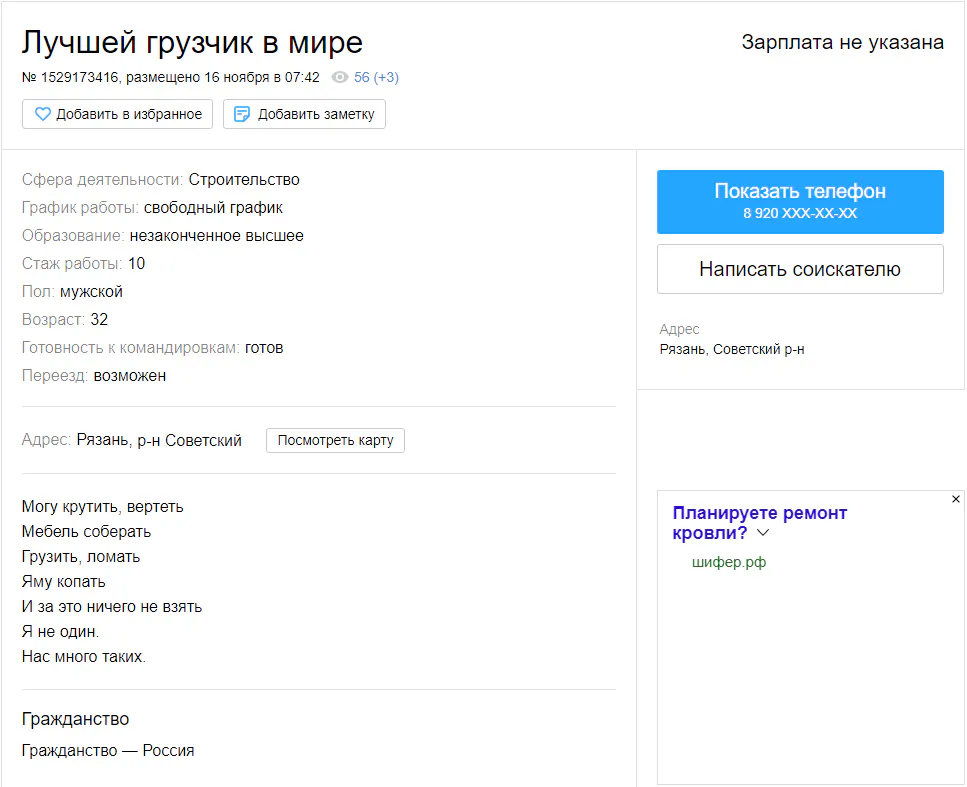The width and height of the screenshot is (967, 787).
Task: Open the 56 (+3) views counter
Action: click(x=376, y=77)
